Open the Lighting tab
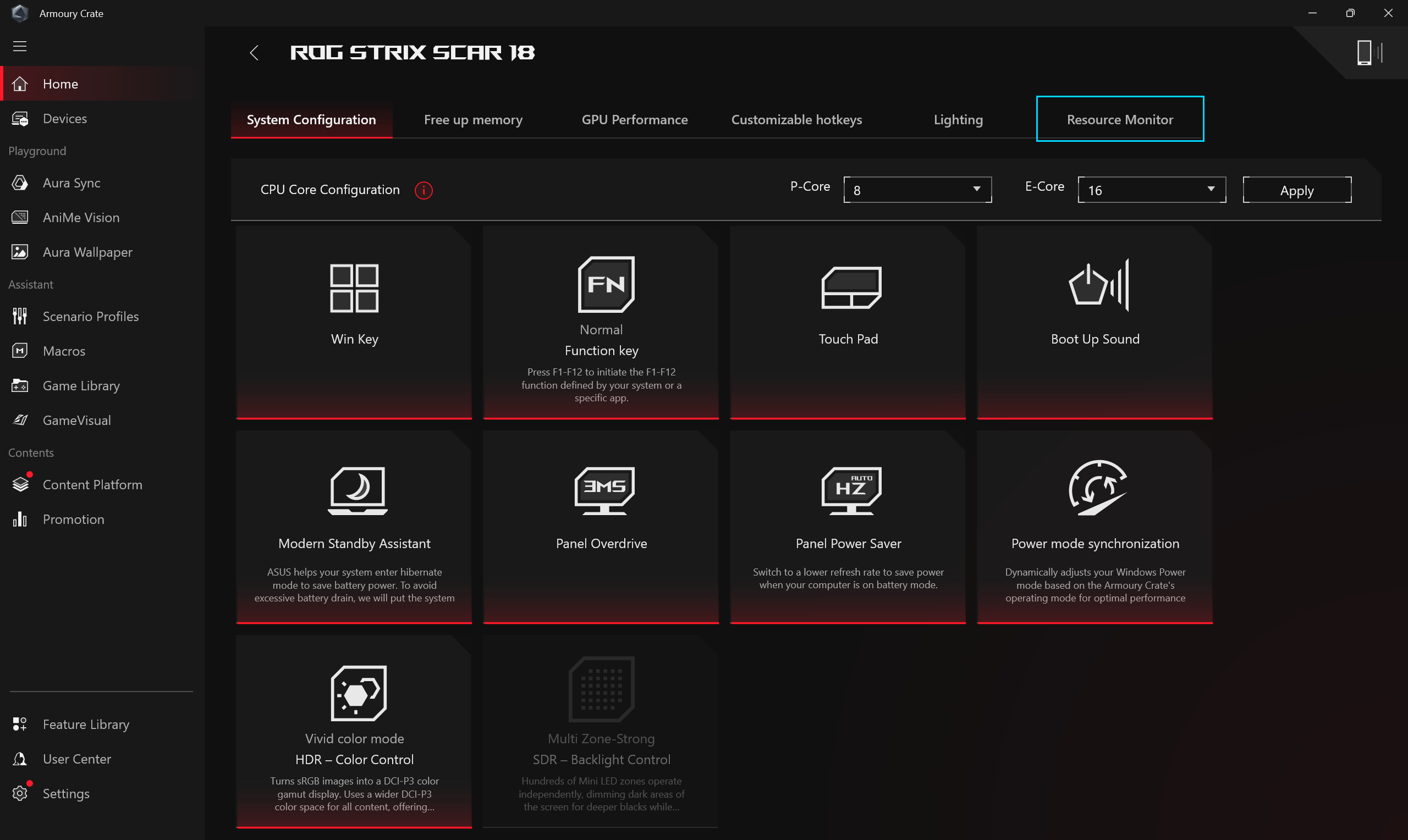Viewport: 1408px width, 840px height. (958, 119)
